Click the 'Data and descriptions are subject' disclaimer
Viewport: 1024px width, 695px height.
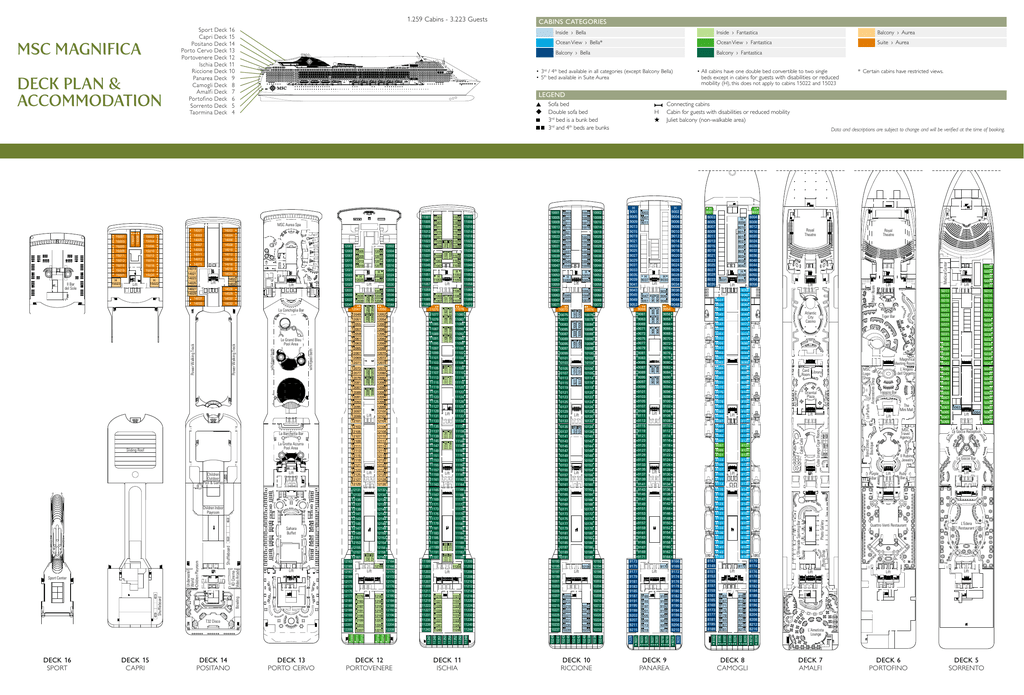point(918,129)
